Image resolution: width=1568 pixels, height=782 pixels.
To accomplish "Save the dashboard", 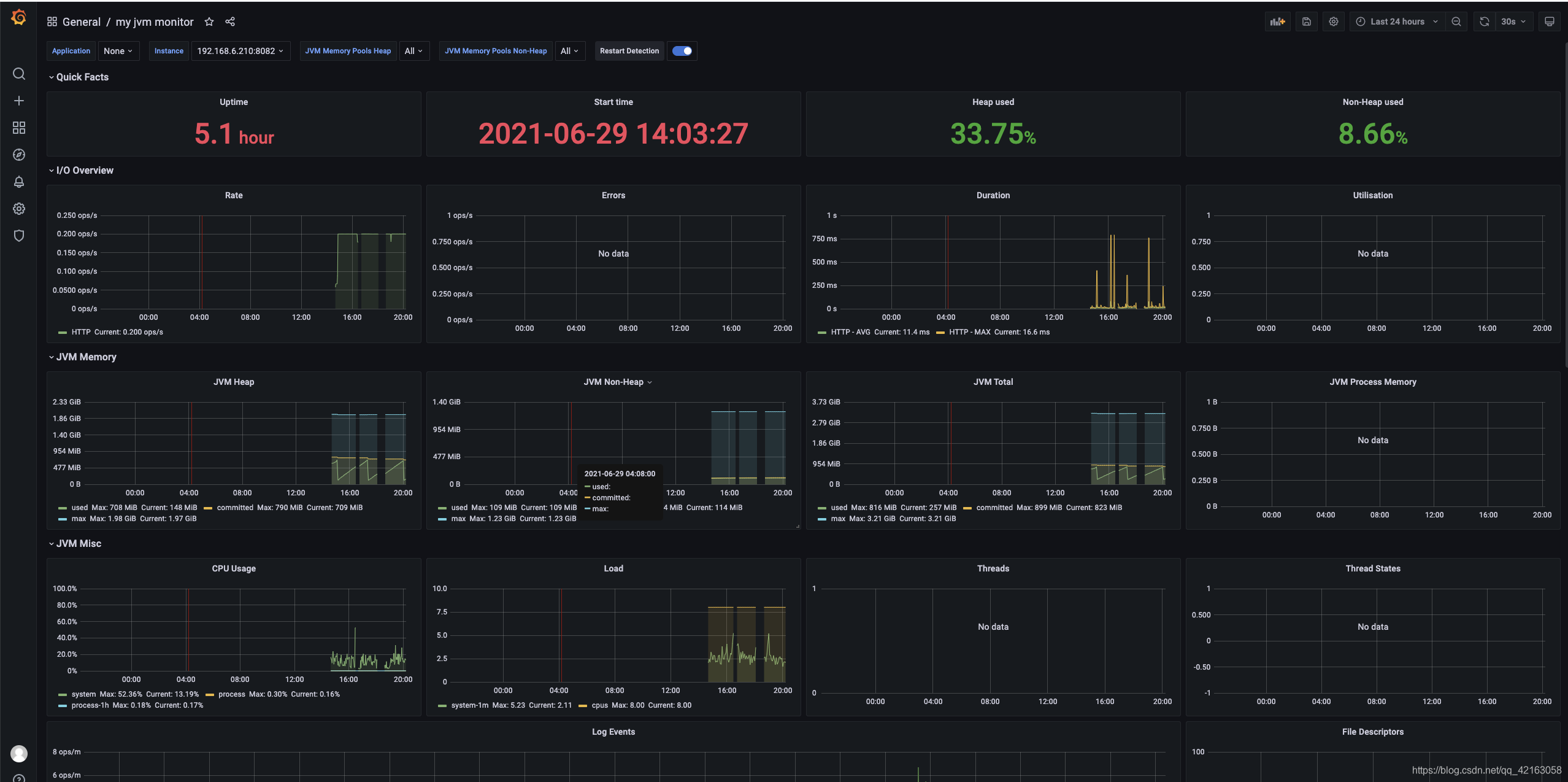I will [1307, 21].
